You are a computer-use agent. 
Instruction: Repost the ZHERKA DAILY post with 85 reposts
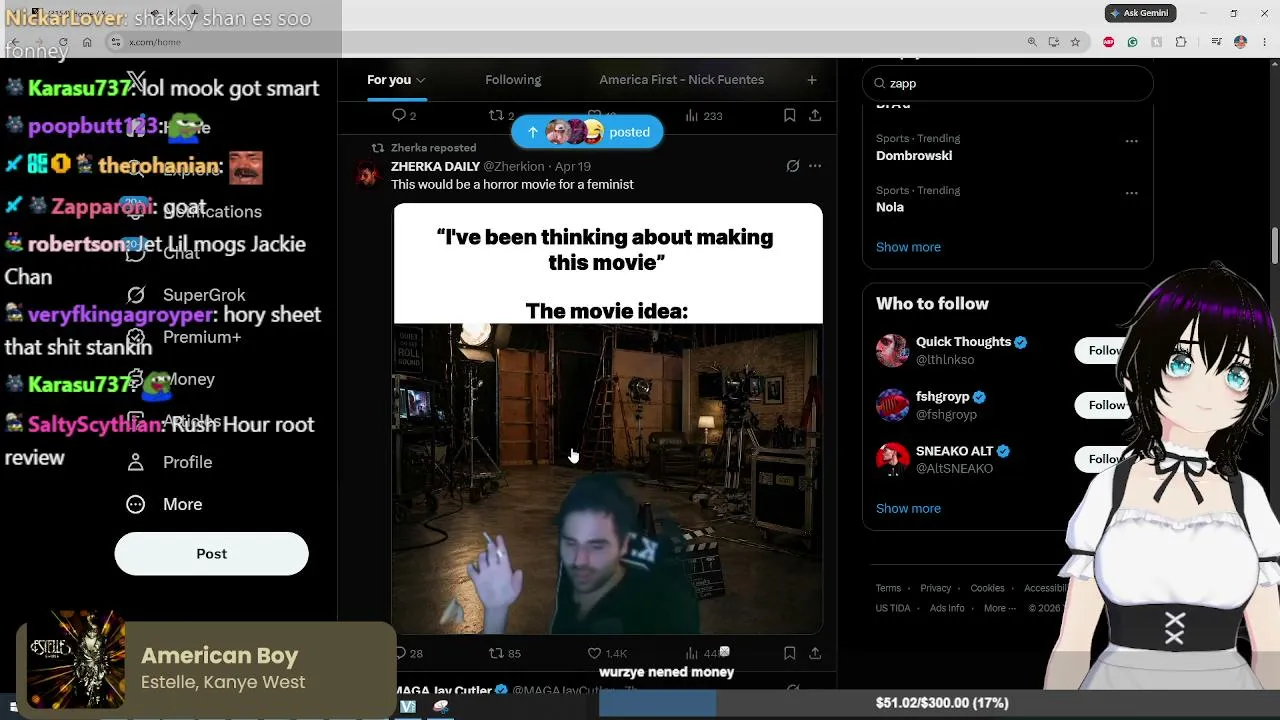click(x=504, y=653)
